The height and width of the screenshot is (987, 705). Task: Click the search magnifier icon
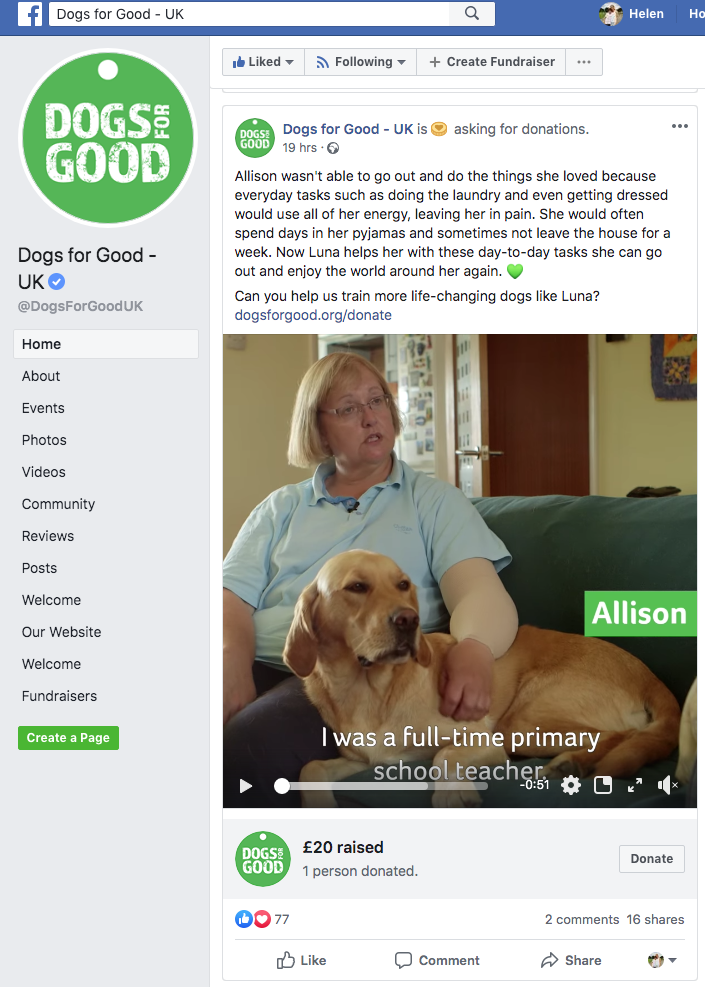(x=472, y=14)
